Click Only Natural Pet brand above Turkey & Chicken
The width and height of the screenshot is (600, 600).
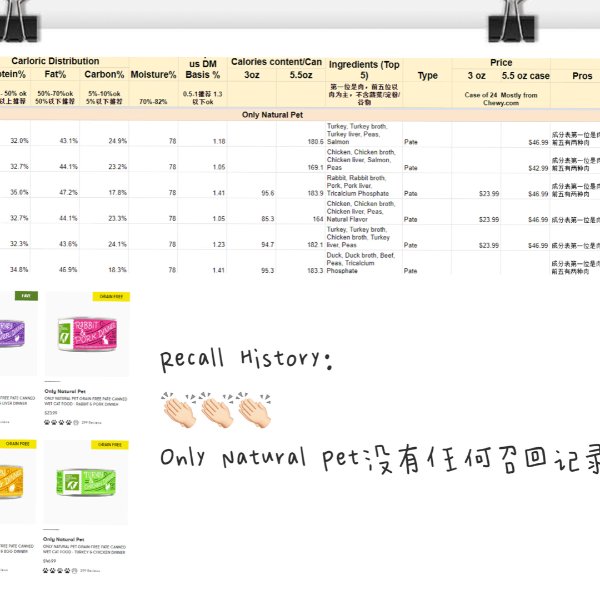pos(64,539)
